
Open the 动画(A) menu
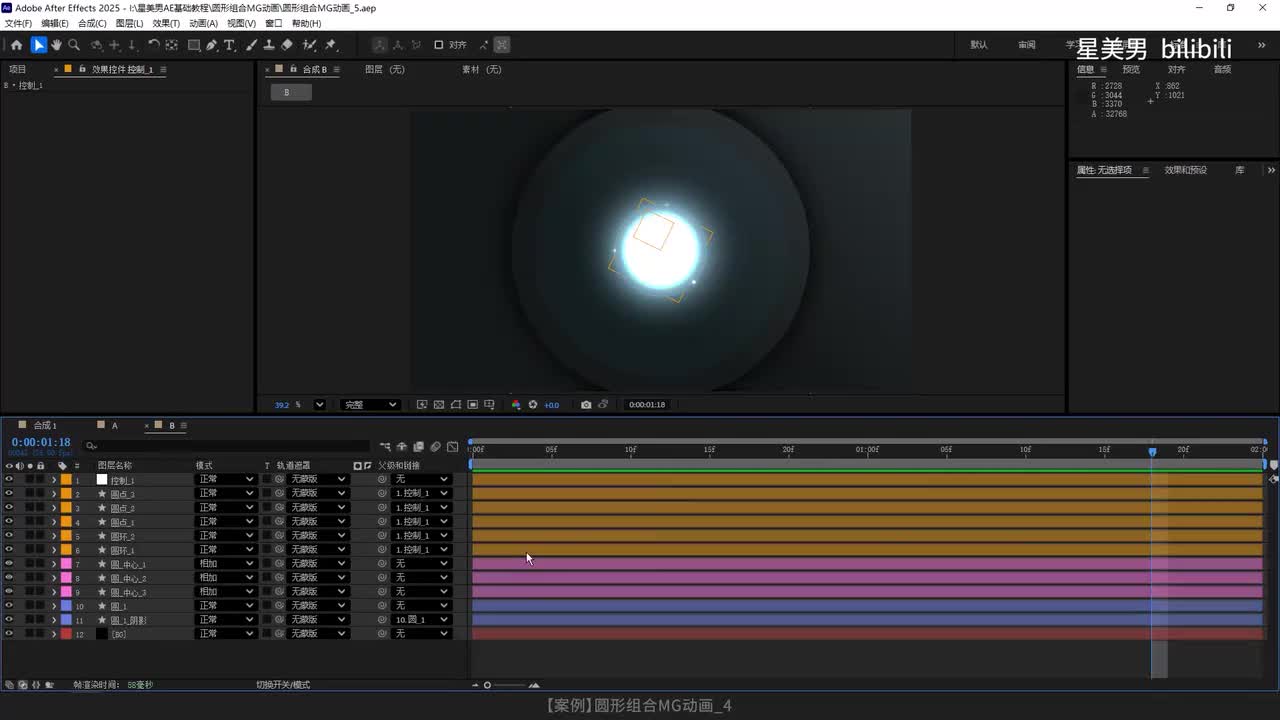[203, 23]
